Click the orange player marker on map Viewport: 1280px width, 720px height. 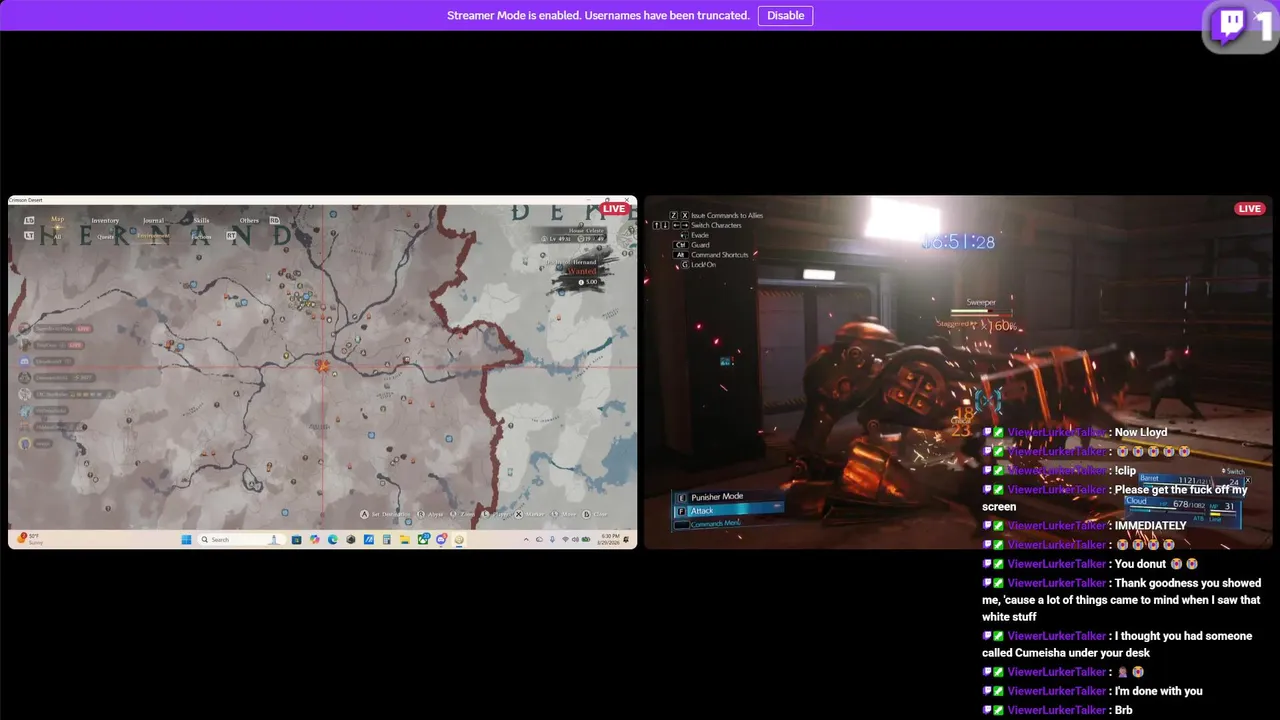click(322, 366)
